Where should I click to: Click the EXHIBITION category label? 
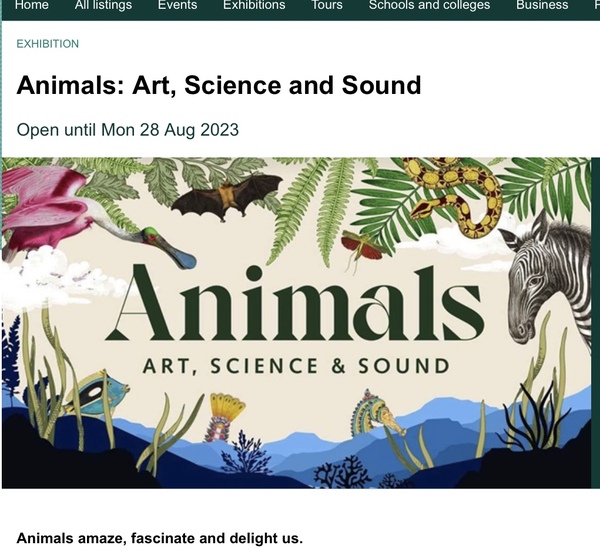(x=47, y=44)
